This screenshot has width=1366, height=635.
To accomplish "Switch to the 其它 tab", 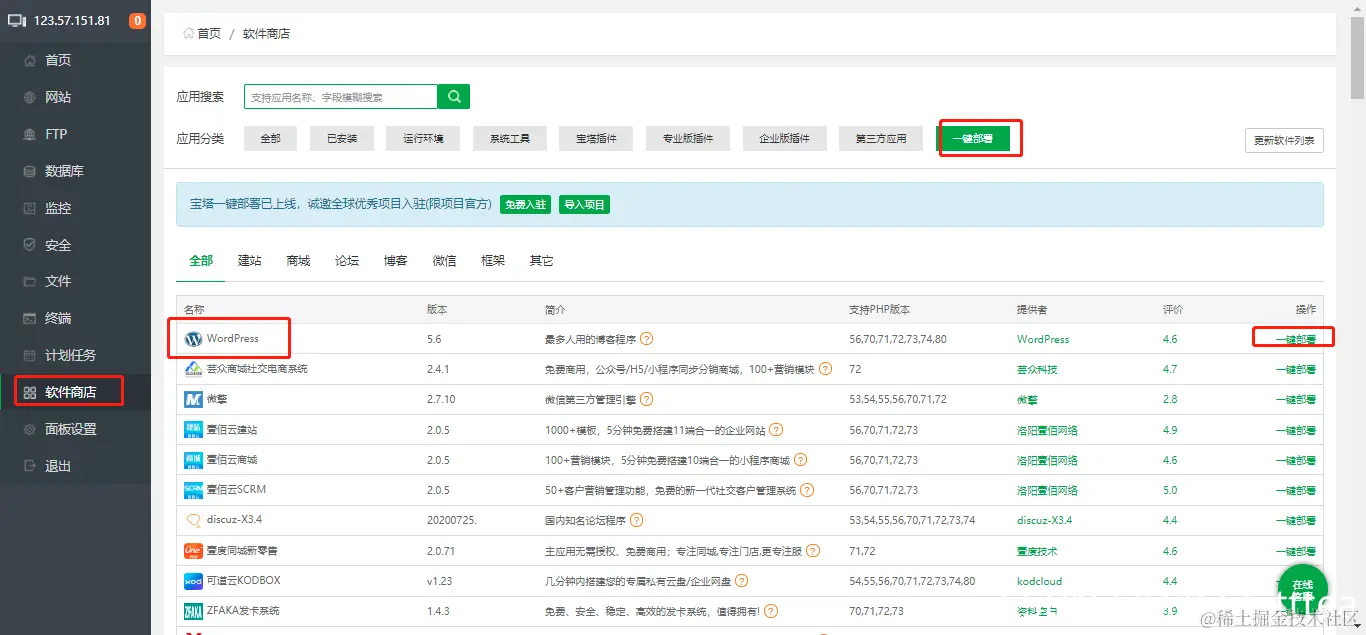I will [x=541, y=261].
